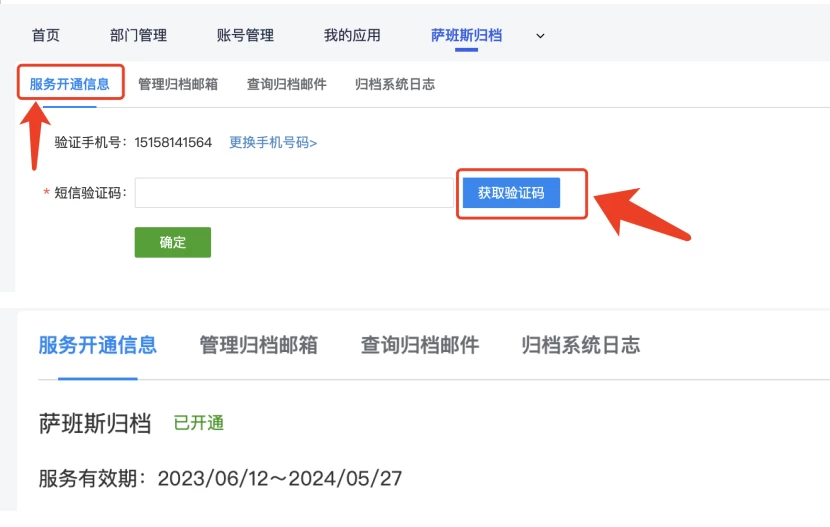The width and height of the screenshot is (830, 527).
Task: Open the 首页 navigation item
Action: pos(46,35)
